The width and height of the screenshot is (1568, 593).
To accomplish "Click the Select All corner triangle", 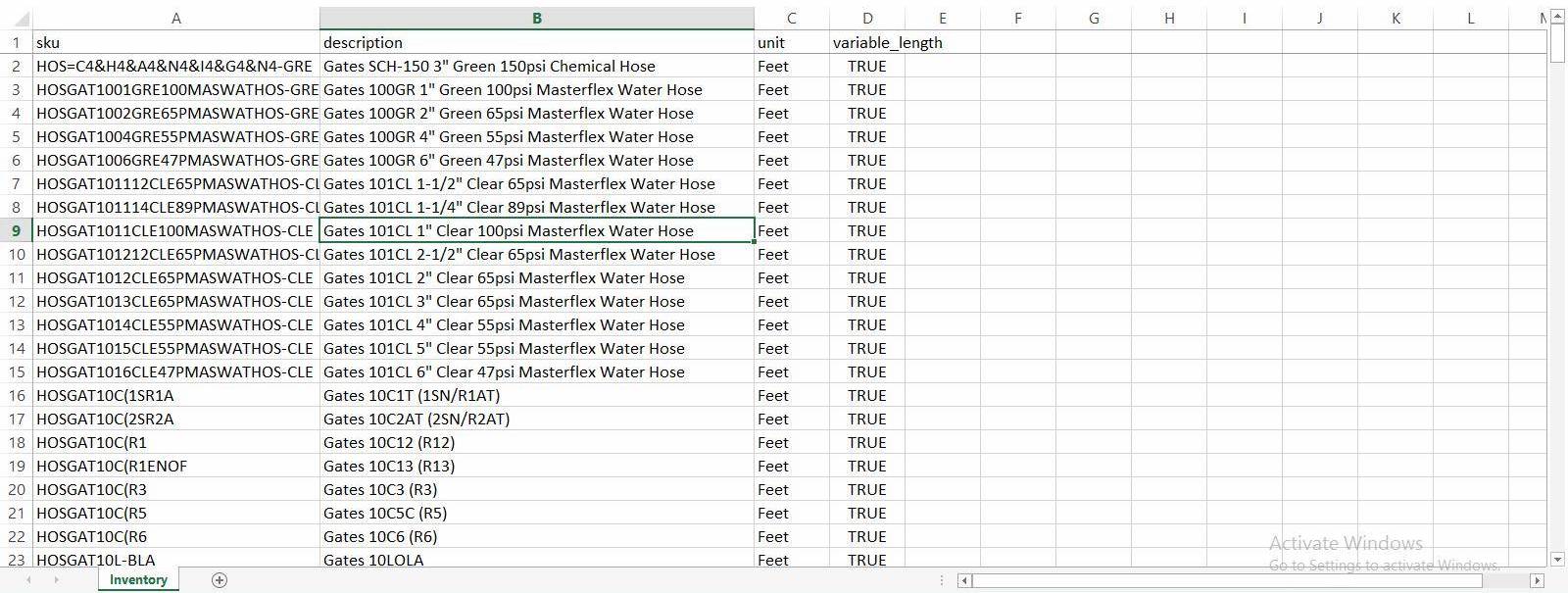I will (x=17, y=19).
